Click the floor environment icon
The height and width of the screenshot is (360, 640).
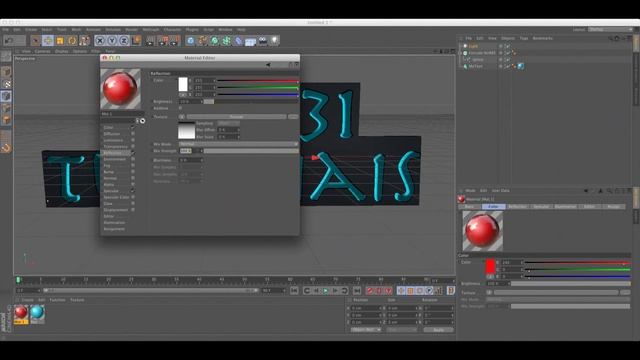[x=251, y=40]
